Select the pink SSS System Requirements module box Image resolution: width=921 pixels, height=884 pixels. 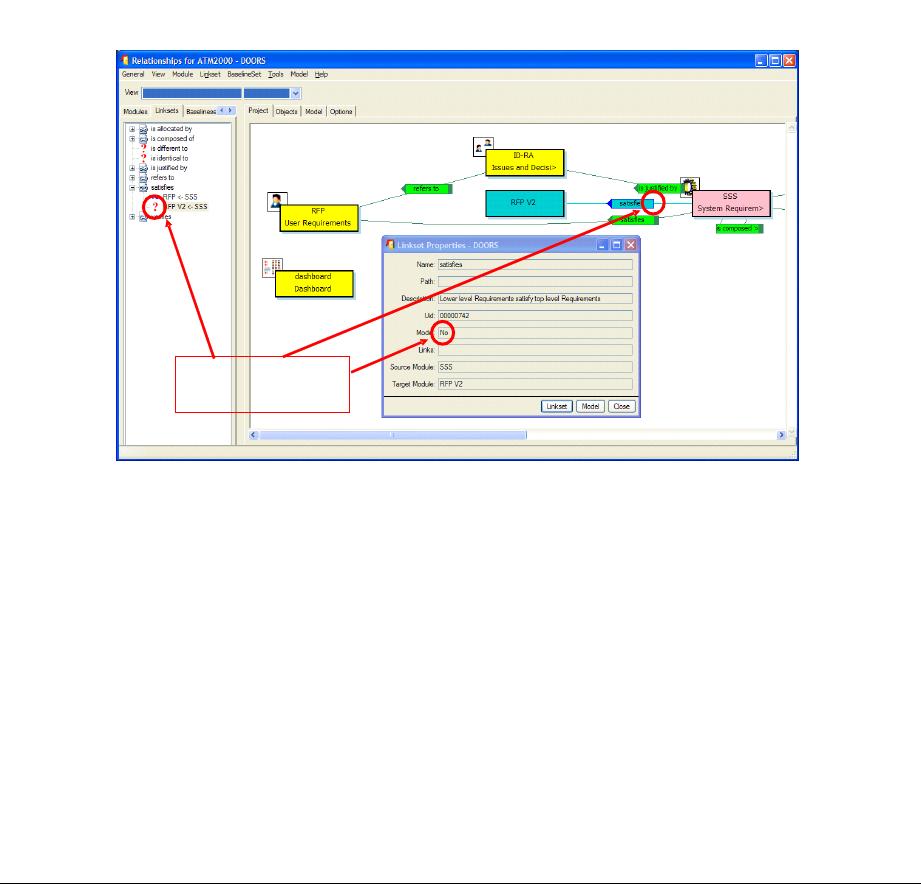[x=731, y=203]
